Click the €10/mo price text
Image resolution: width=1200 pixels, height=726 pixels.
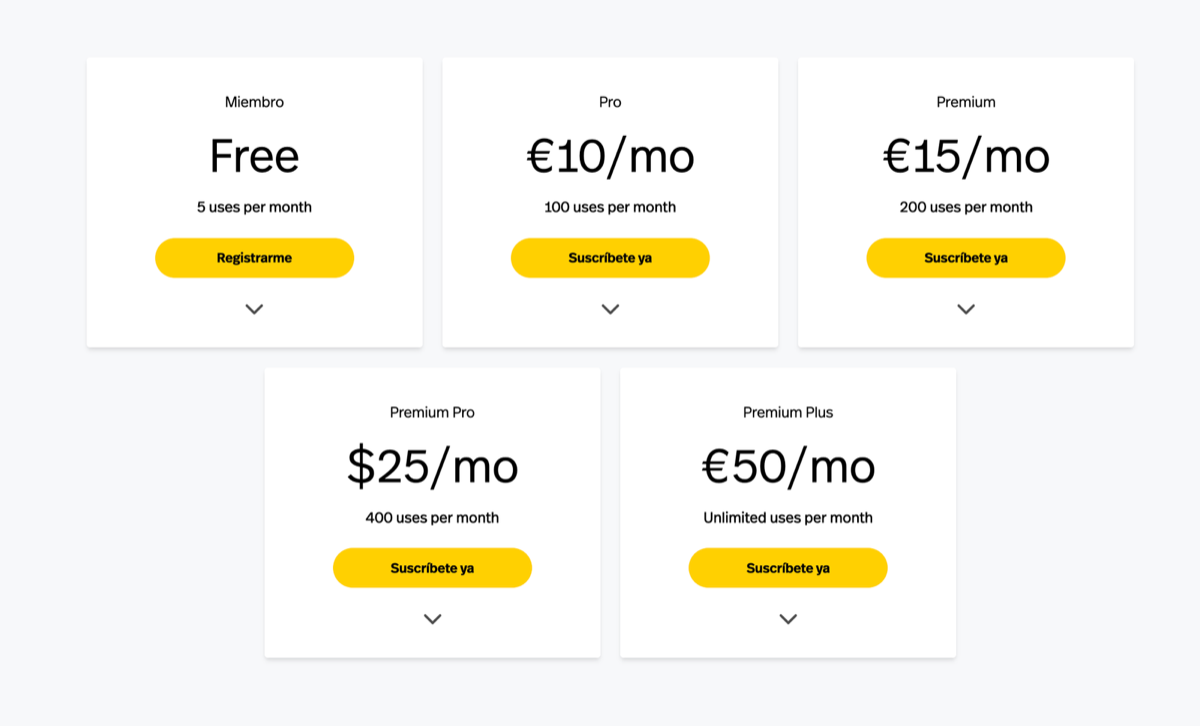tap(610, 156)
